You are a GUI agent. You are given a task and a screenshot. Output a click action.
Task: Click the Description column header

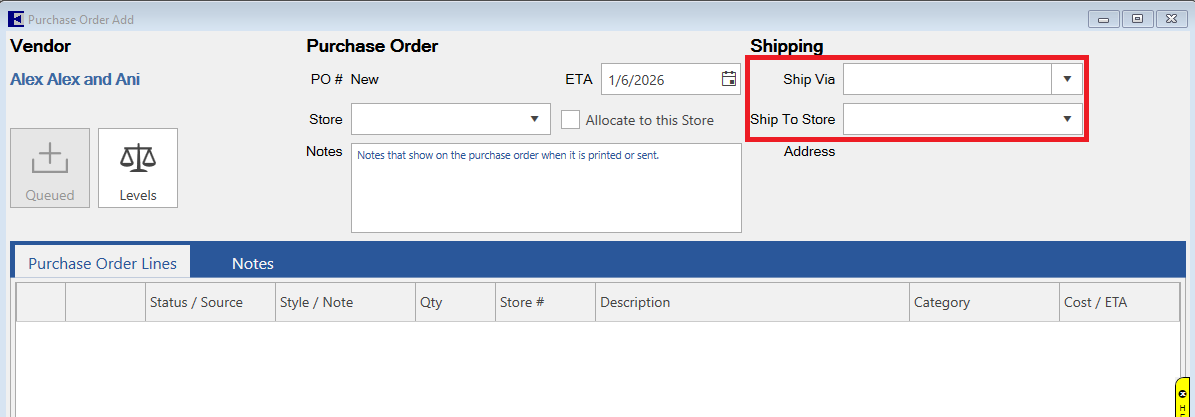[x=635, y=302]
